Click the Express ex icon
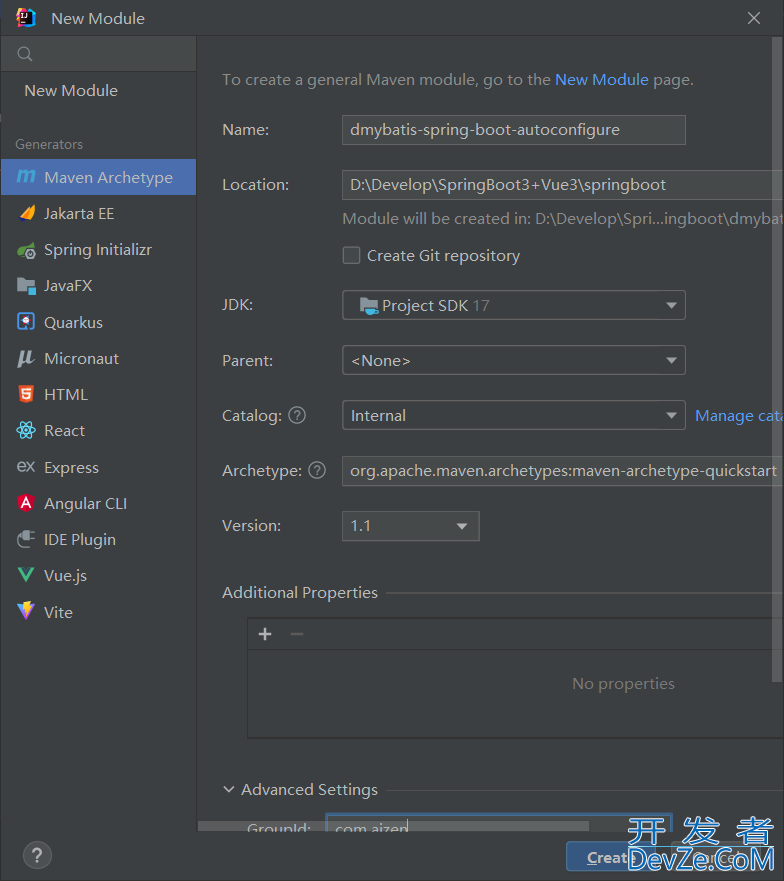 click(26, 466)
